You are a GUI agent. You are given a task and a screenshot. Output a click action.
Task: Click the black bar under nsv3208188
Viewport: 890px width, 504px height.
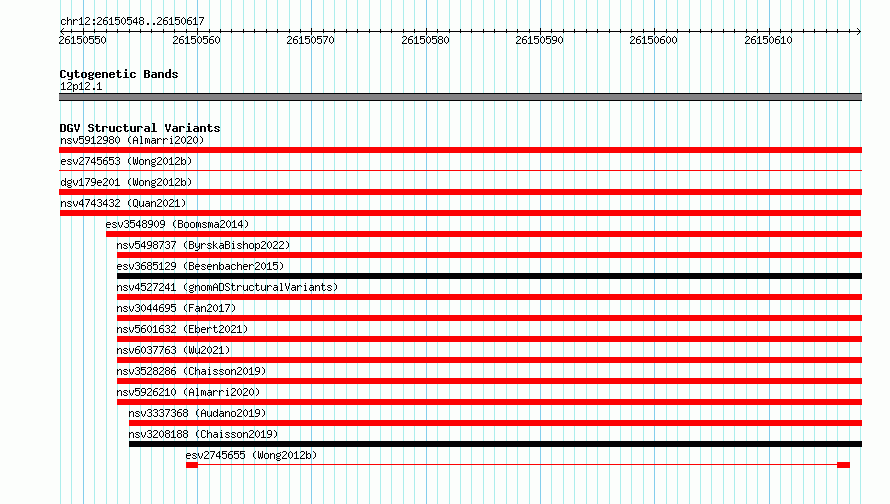coord(496,444)
